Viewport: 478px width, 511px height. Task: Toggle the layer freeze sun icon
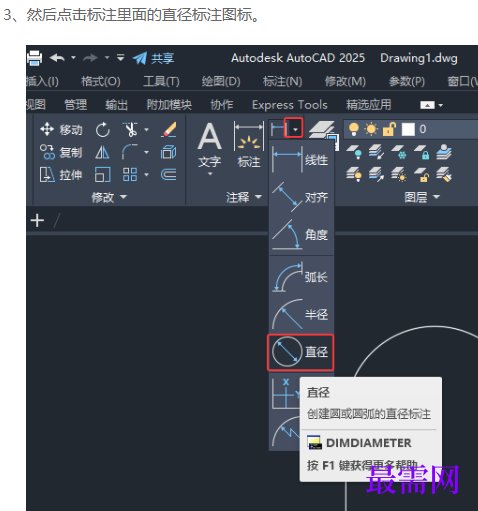tap(371, 129)
